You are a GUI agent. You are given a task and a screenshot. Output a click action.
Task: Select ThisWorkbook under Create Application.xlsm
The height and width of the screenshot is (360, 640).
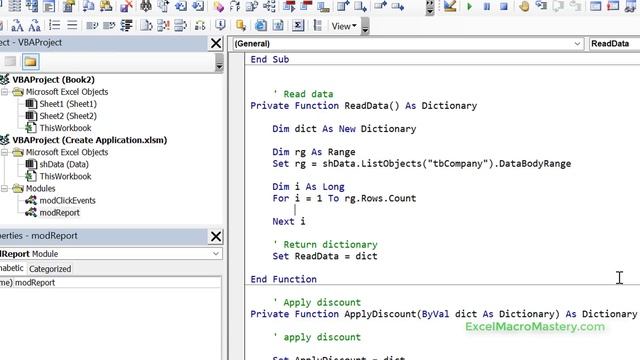tap(65, 176)
